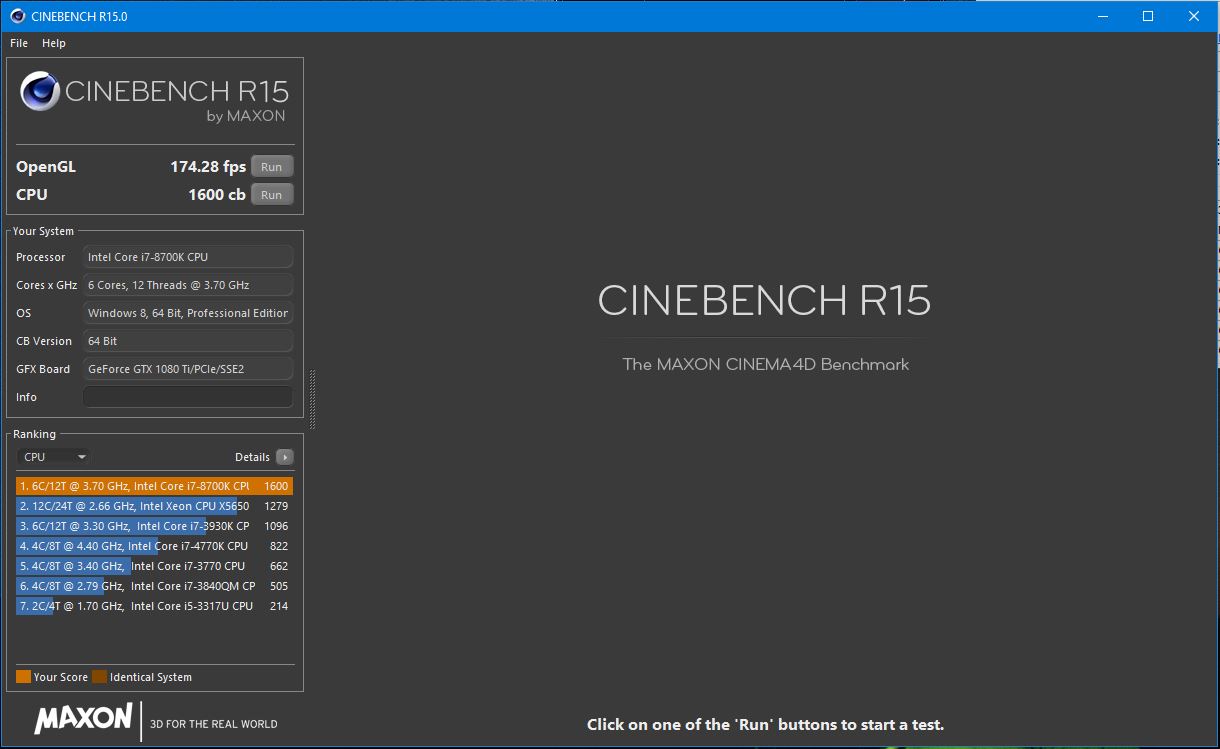Click the orange Your Score legend swatch
Screen dimensions: 1220x749
click(x=24, y=677)
